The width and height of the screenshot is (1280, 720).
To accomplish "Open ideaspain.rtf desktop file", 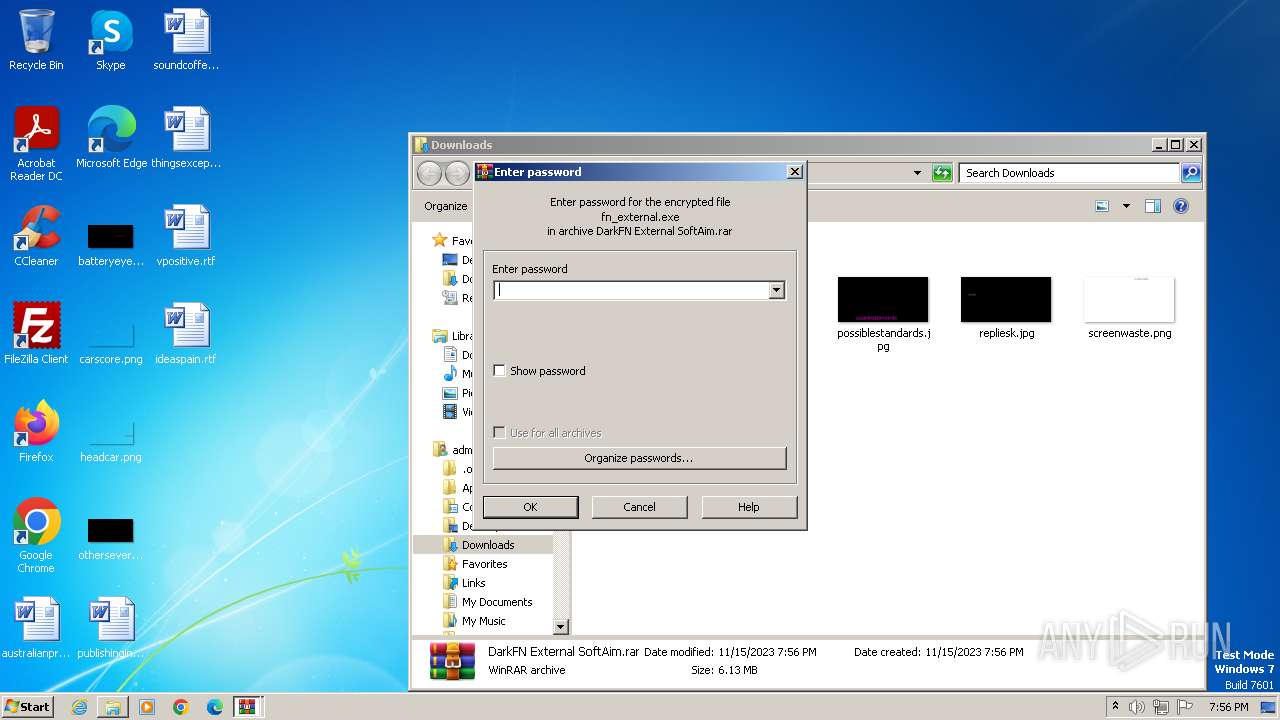I will (186, 334).
